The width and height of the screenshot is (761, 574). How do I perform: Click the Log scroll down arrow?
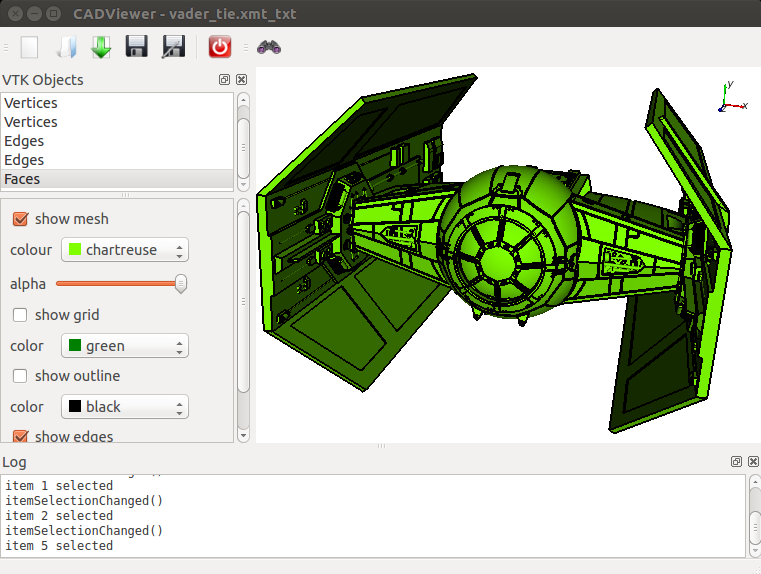755,551
